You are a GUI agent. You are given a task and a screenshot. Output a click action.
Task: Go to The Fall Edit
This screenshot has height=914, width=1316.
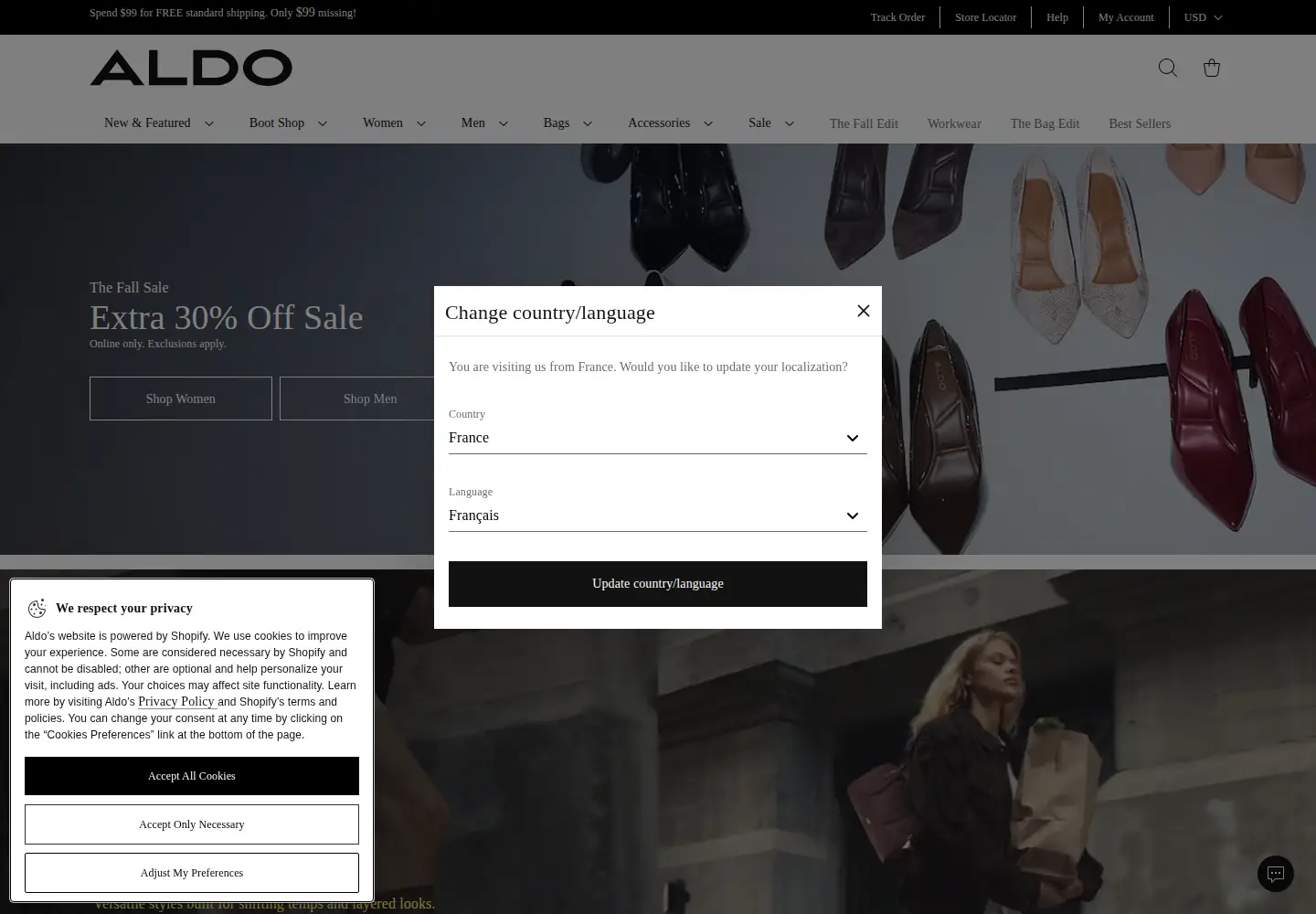point(864,123)
